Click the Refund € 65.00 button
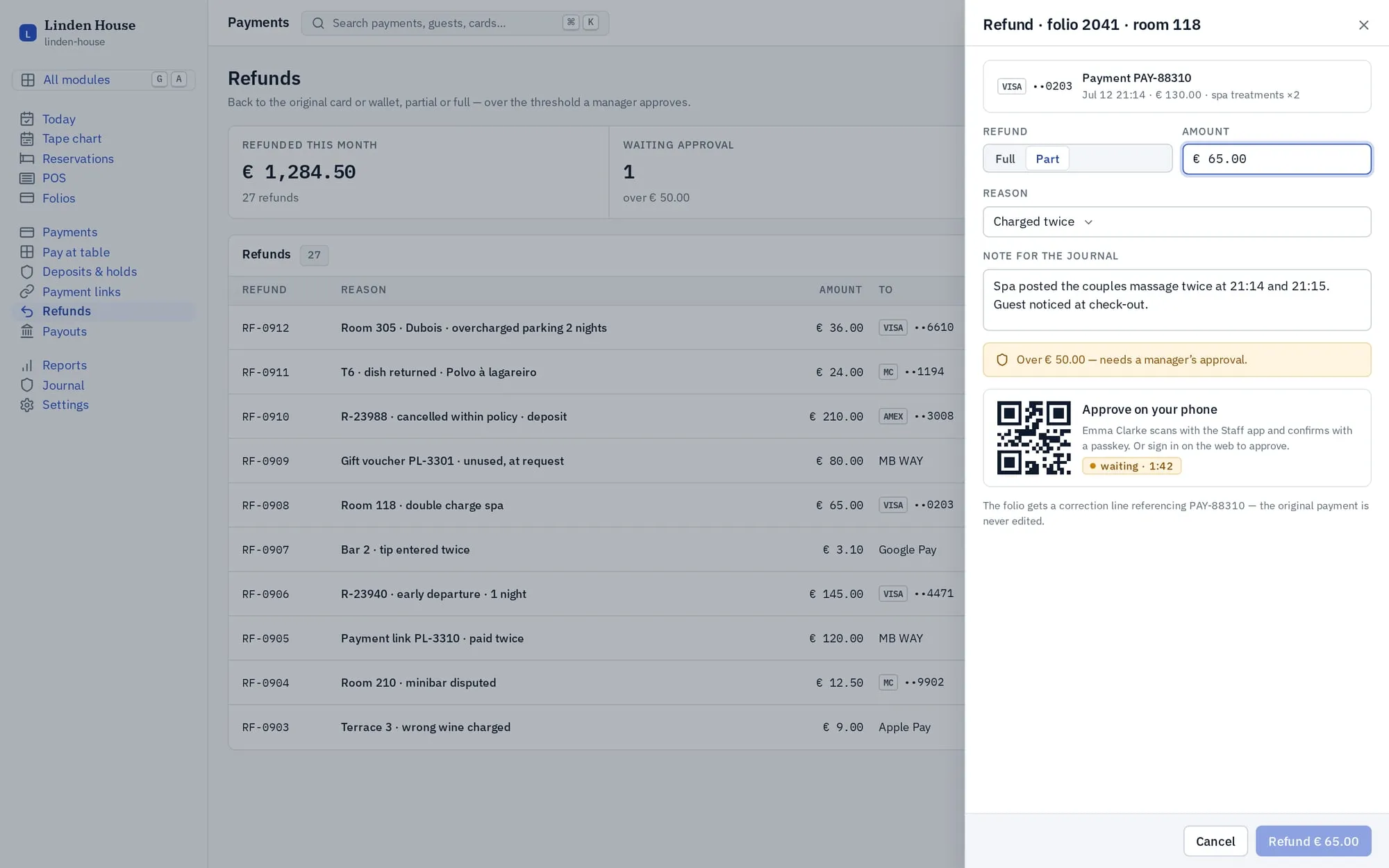 (1313, 841)
